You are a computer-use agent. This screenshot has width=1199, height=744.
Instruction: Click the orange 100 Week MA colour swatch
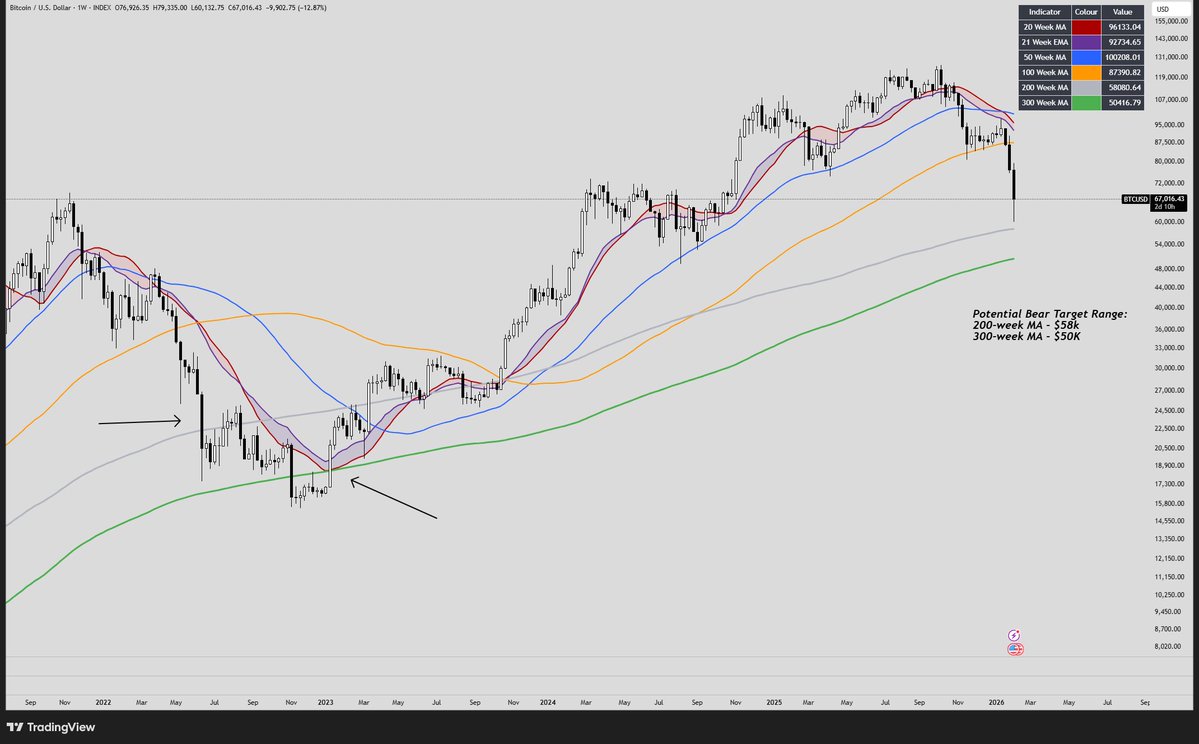pyautogui.click(x=1086, y=73)
